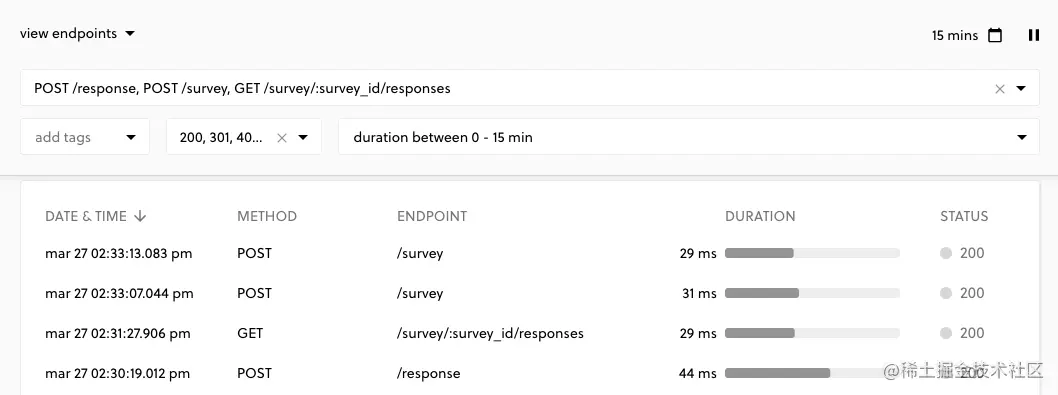This screenshot has height=395, width=1058.
Task: Click the METHOD column header
Action: tap(267, 216)
